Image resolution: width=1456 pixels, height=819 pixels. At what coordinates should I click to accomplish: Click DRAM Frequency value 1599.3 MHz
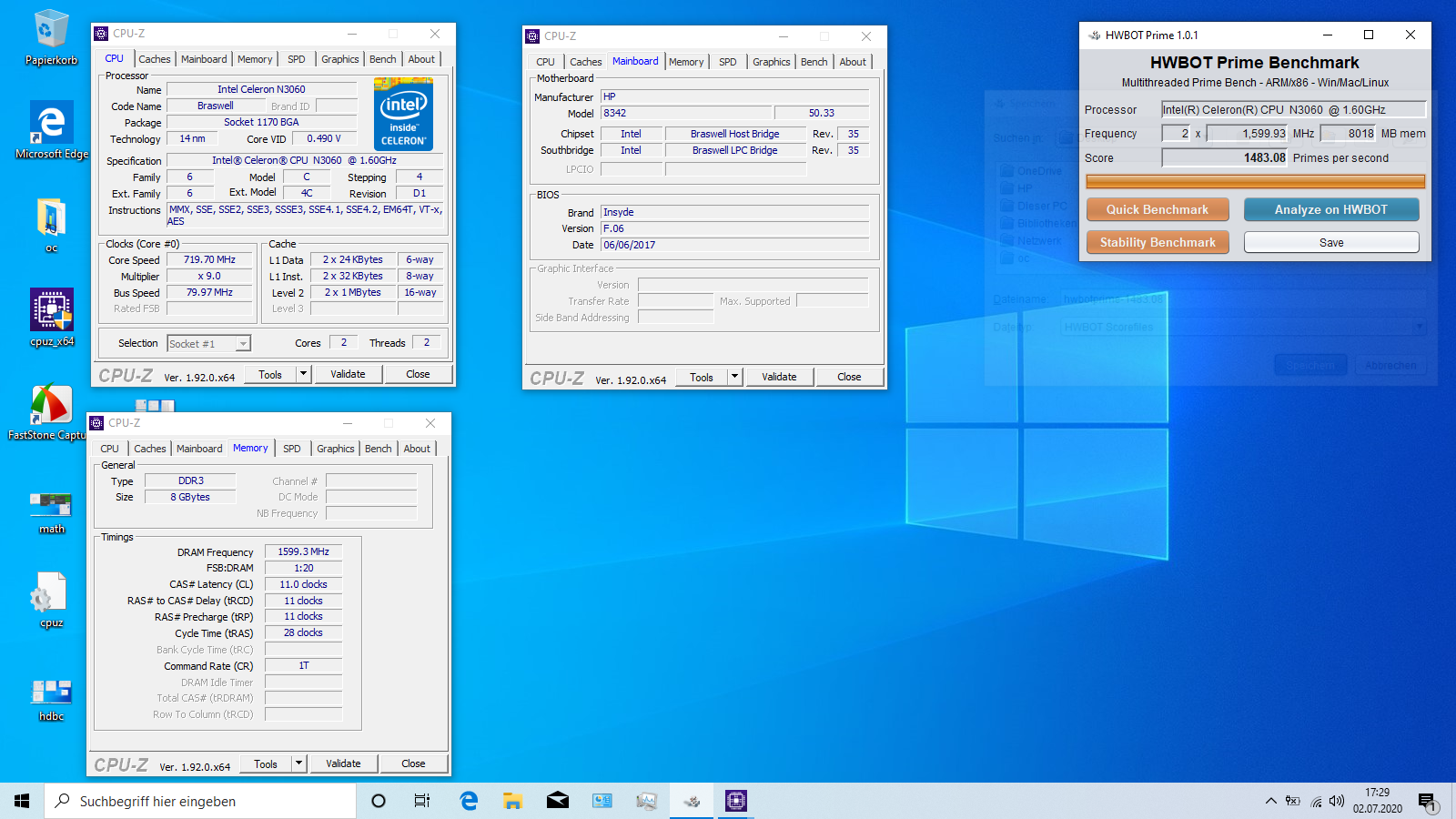click(x=303, y=551)
